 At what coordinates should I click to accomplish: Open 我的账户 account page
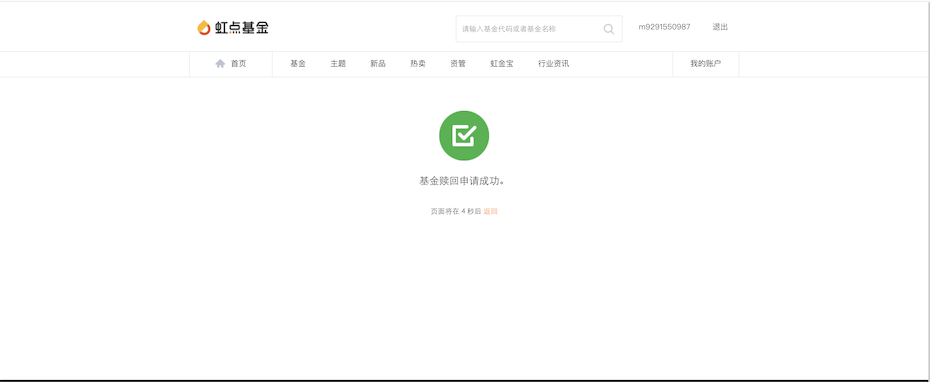pyautogui.click(x=706, y=63)
